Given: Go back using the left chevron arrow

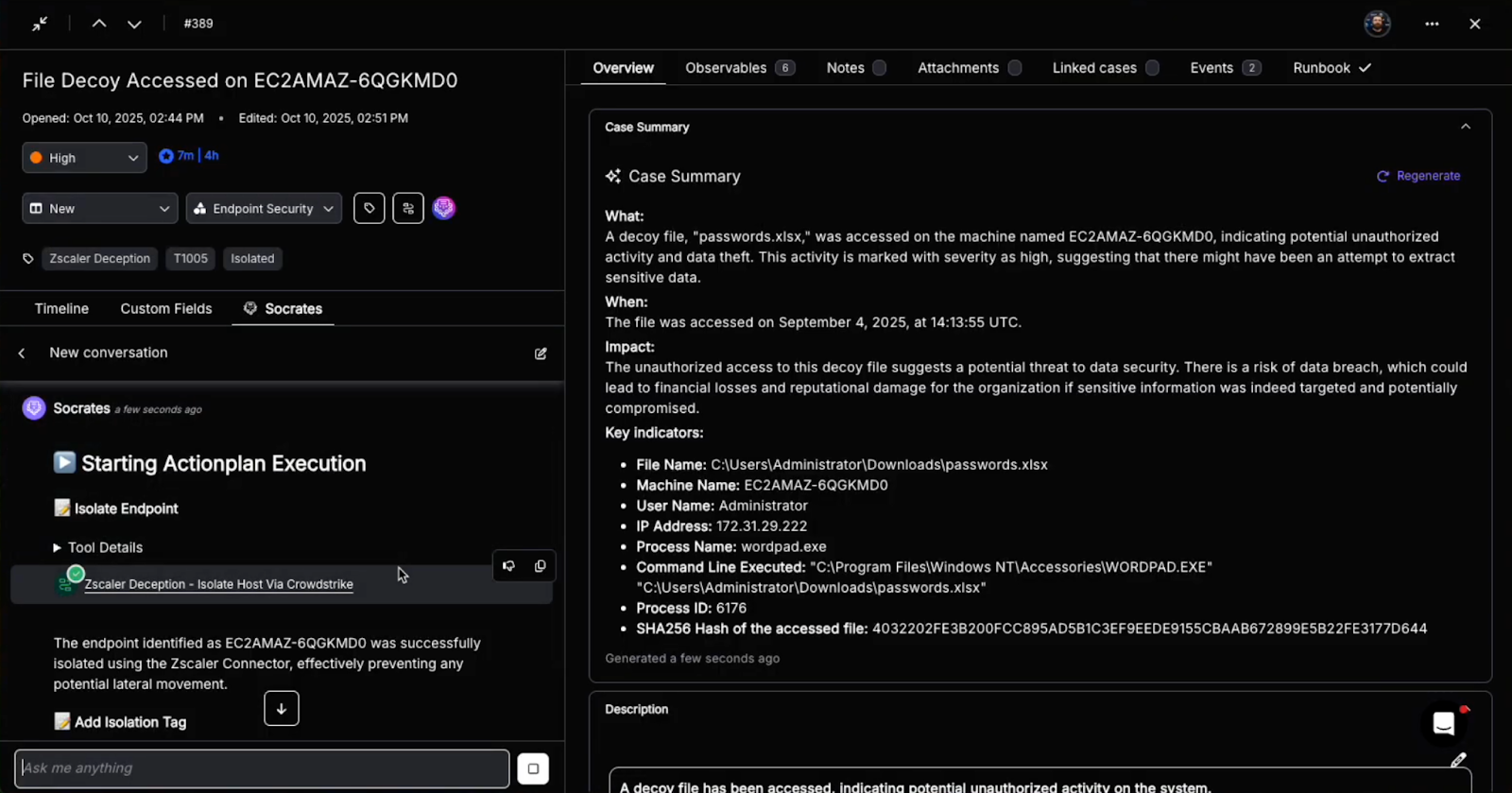Looking at the screenshot, I should tap(22, 353).
